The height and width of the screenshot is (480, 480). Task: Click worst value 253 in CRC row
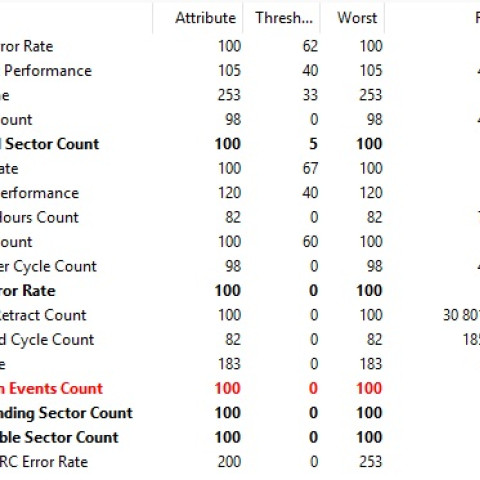point(371,462)
